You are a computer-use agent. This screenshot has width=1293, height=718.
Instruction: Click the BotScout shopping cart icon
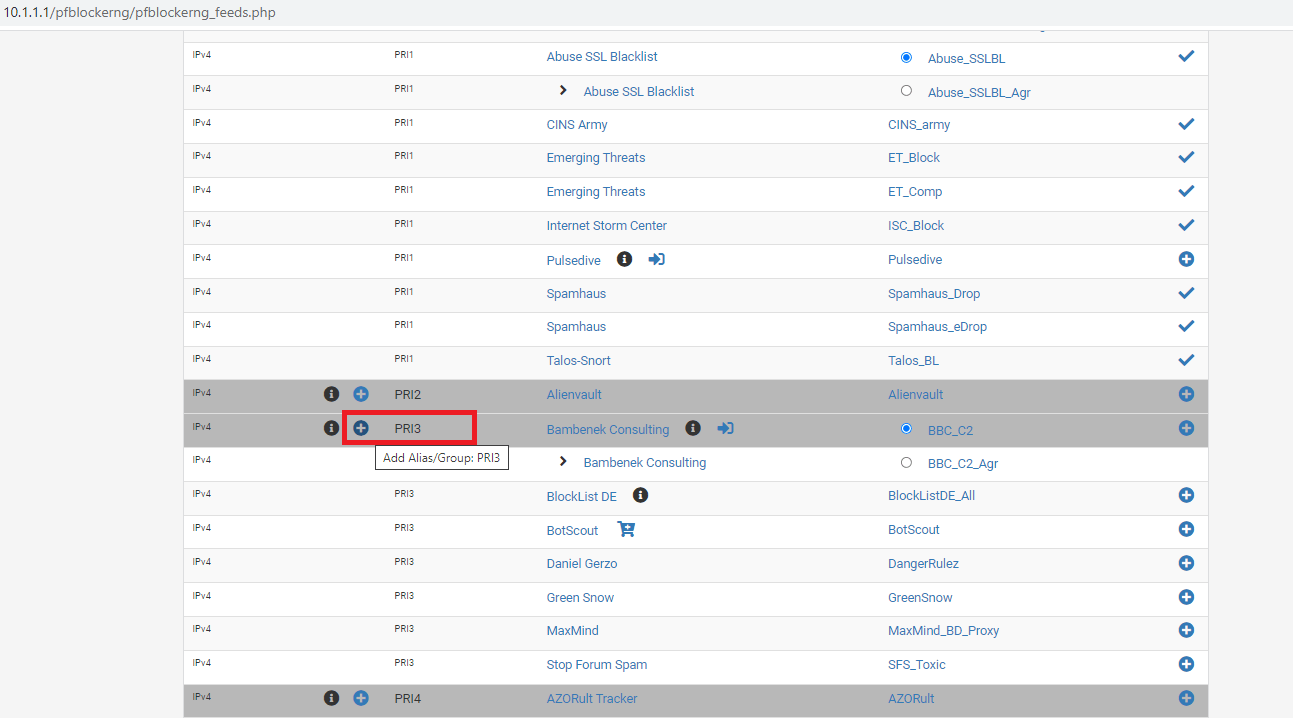coord(626,529)
